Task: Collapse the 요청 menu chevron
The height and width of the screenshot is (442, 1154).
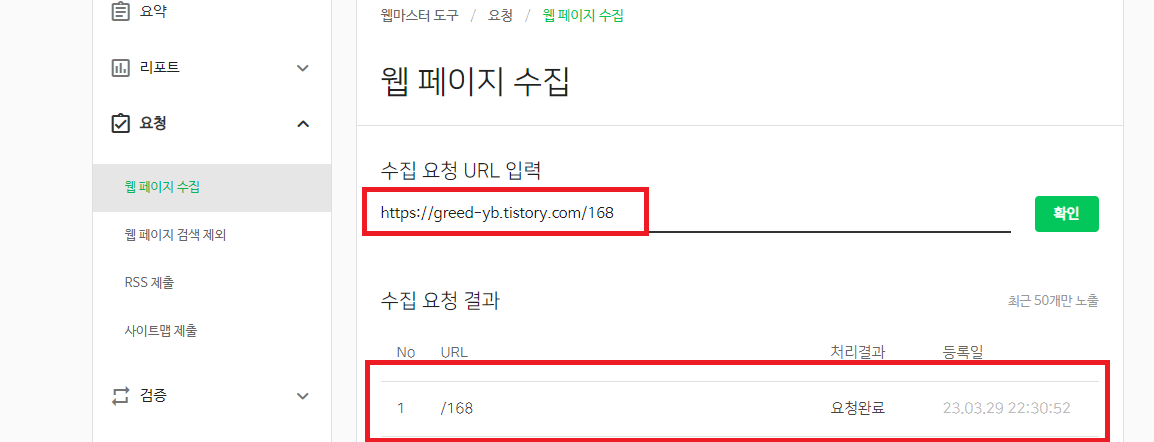Action: (x=302, y=124)
